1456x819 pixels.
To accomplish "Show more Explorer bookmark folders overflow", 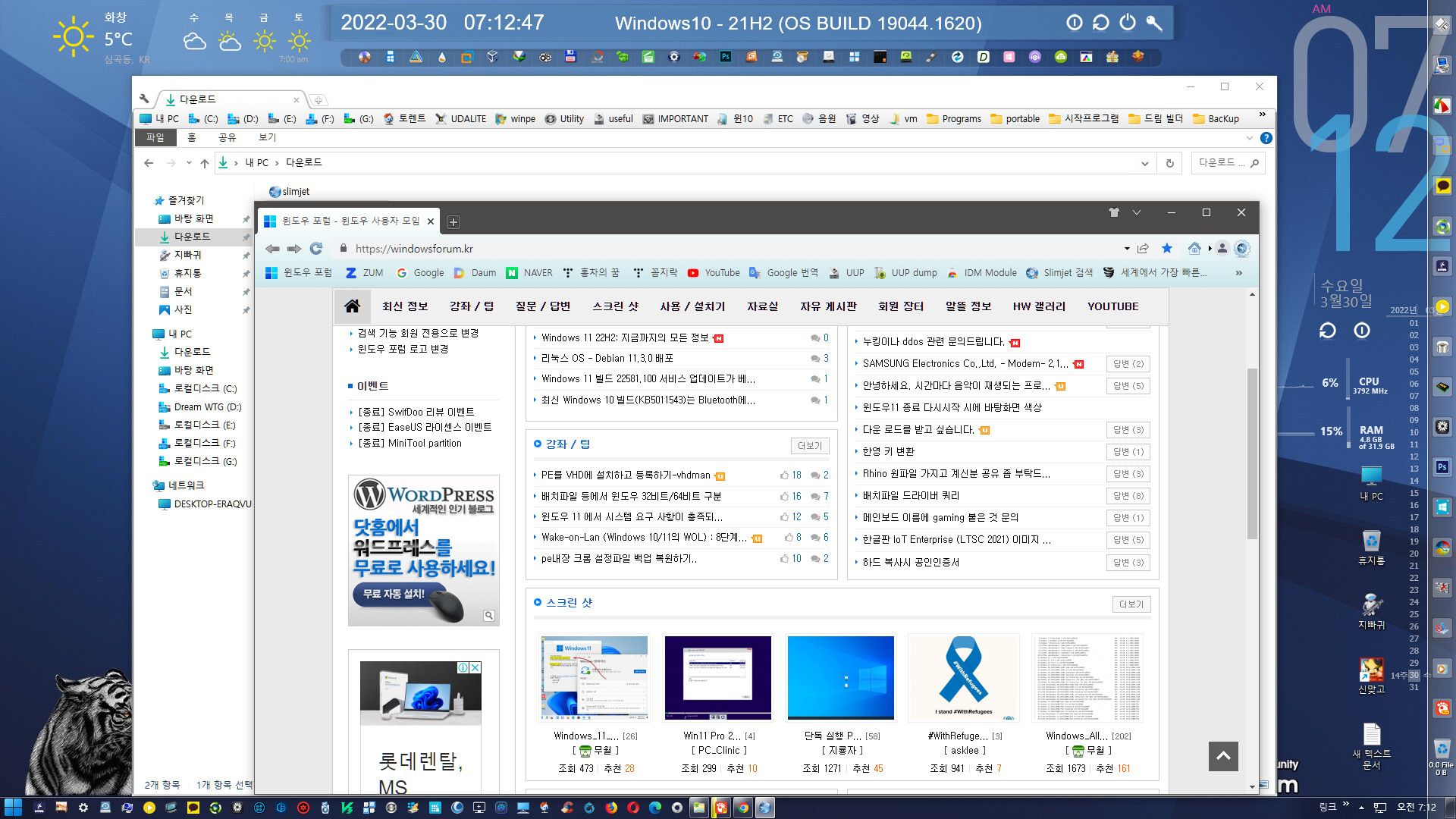I will pyautogui.click(x=1263, y=115).
